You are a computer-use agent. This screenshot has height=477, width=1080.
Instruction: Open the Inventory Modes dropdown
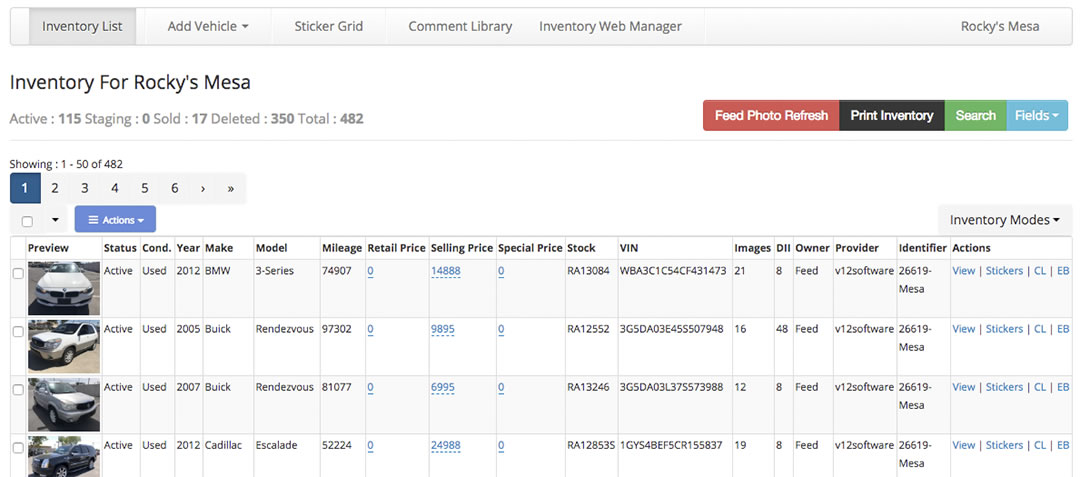1004,220
